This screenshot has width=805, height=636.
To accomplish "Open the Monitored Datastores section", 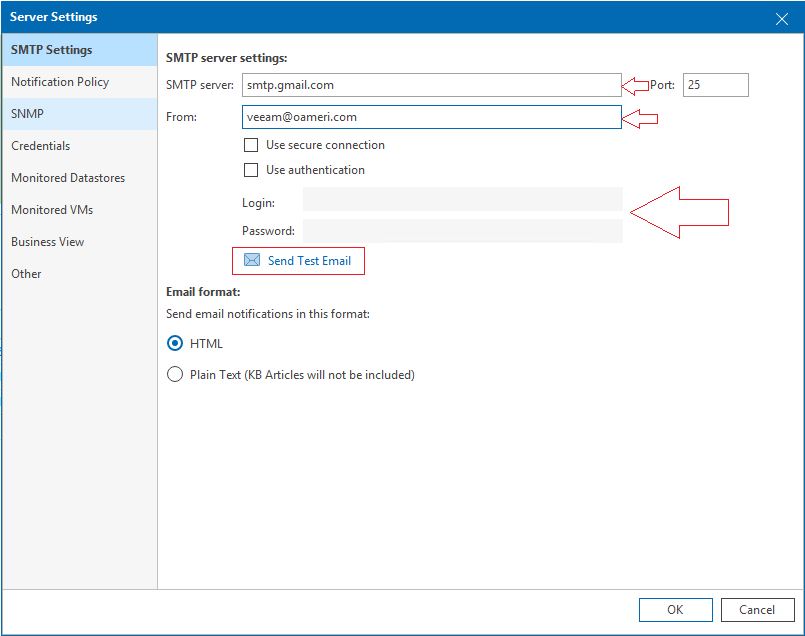I will [80, 178].
